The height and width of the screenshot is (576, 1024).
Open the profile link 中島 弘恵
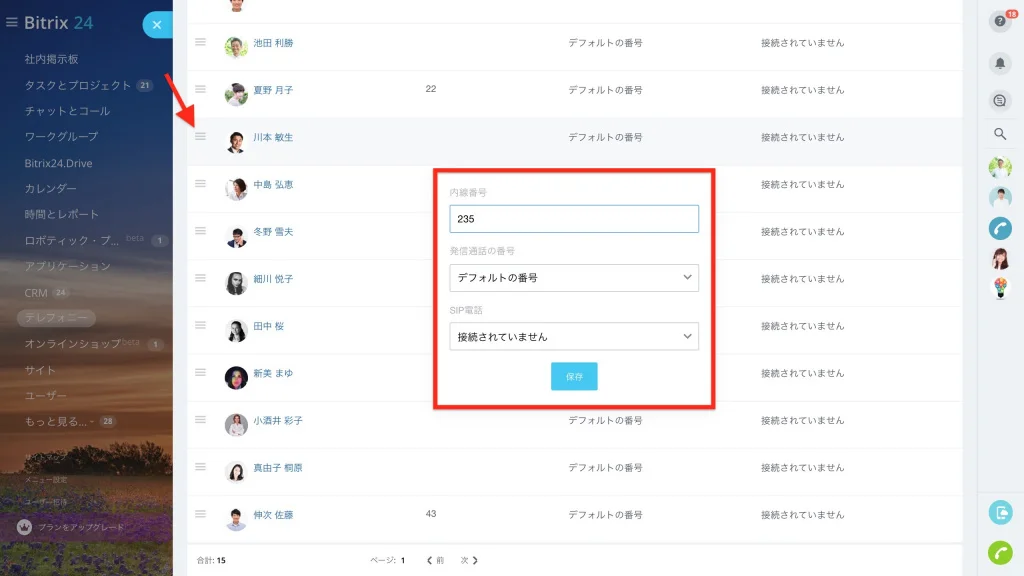(273, 184)
